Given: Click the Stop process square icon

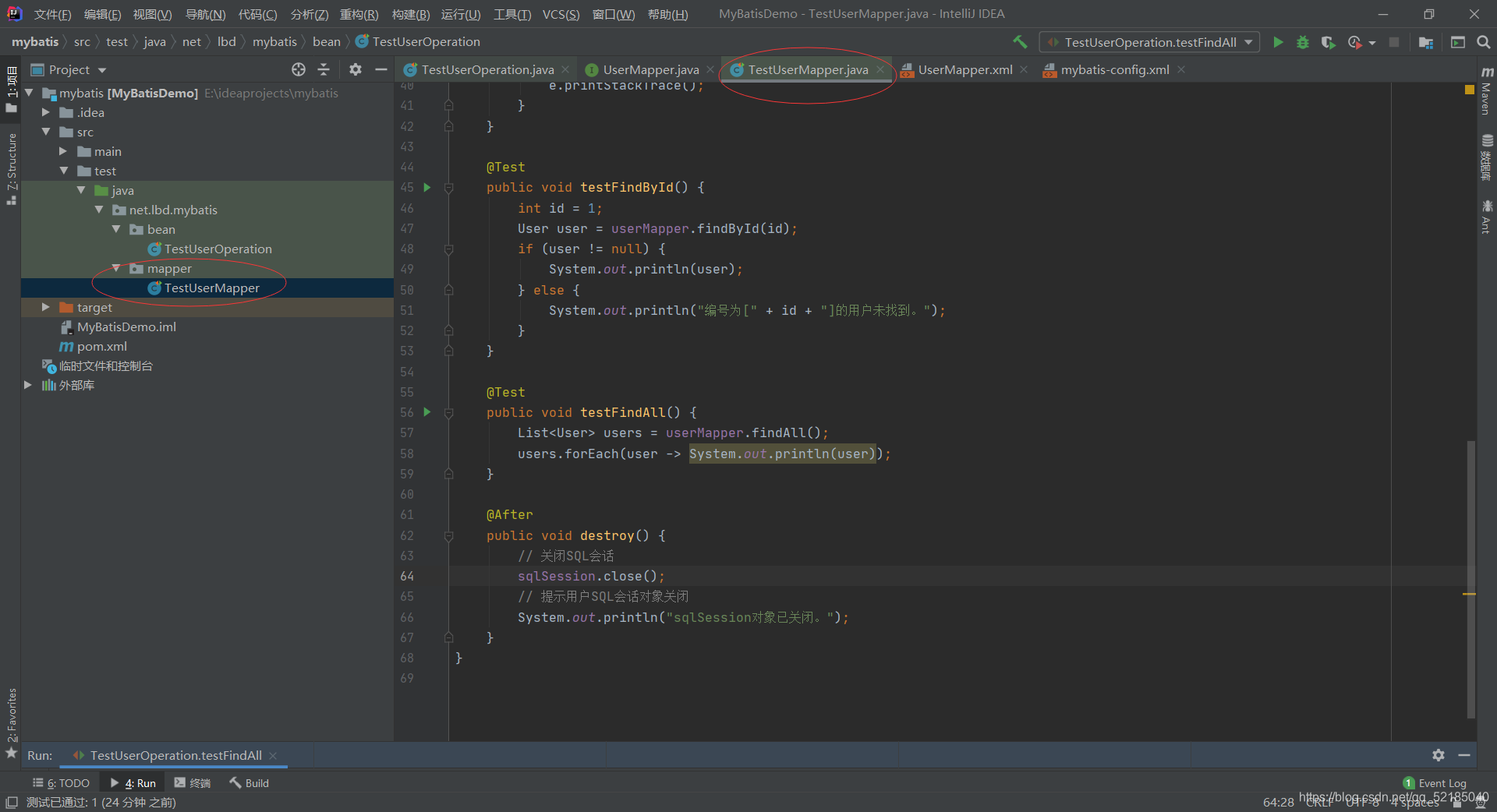Looking at the screenshot, I should pos(1394,42).
